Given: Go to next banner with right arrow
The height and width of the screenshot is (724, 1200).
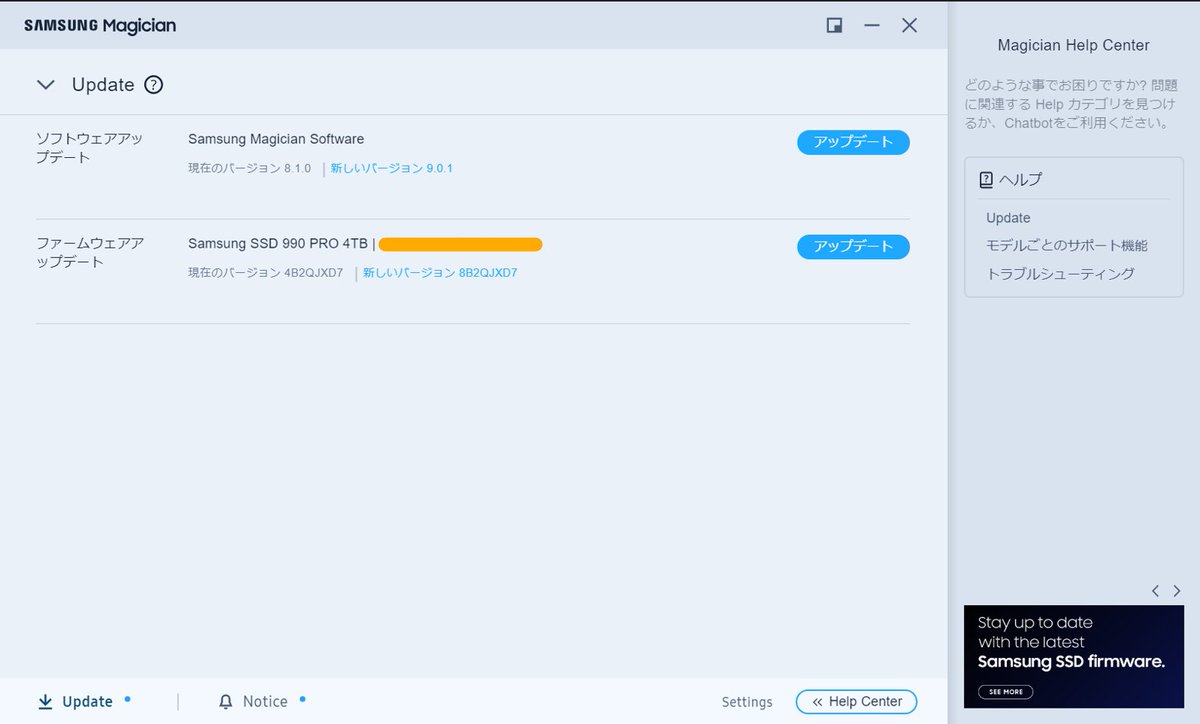Looking at the screenshot, I should pos(1177,591).
